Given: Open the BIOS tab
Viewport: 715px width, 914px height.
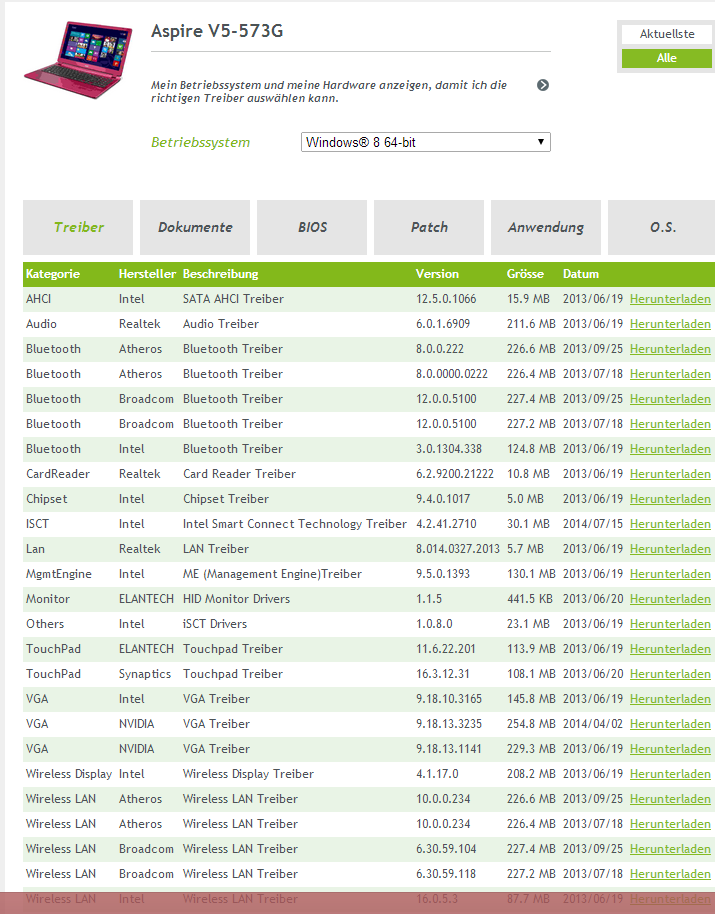Looking at the screenshot, I should click(312, 227).
